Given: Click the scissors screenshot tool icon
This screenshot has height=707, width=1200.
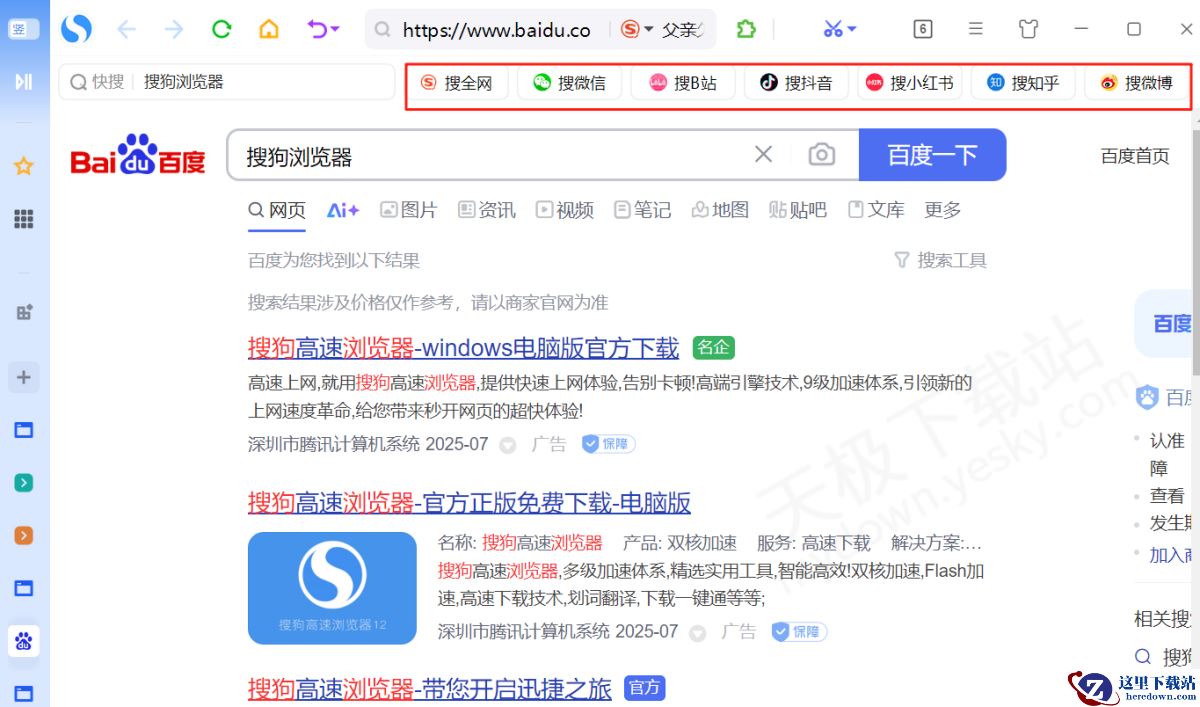Looking at the screenshot, I should coord(833,30).
